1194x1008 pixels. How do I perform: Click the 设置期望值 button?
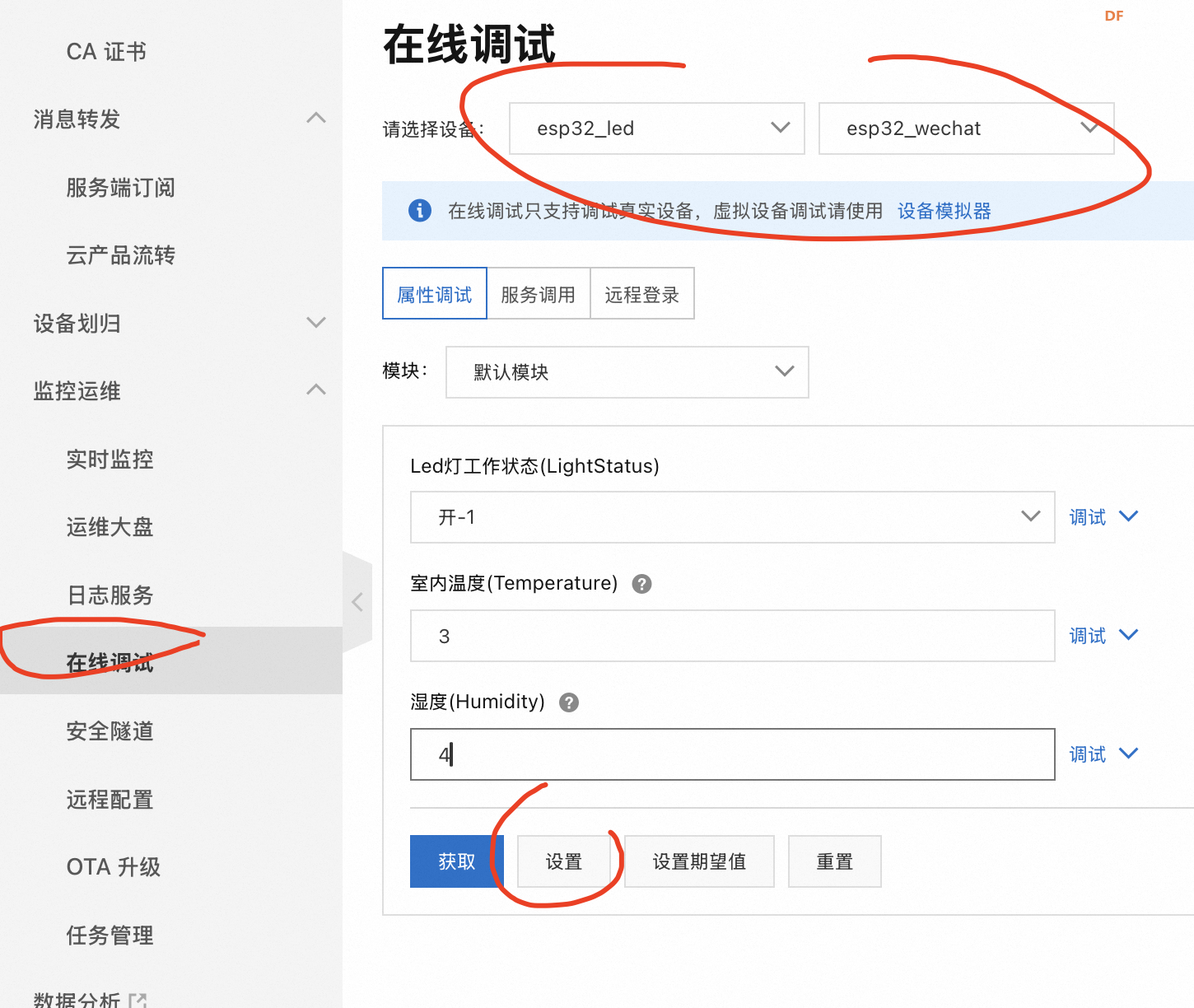point(699,861)
